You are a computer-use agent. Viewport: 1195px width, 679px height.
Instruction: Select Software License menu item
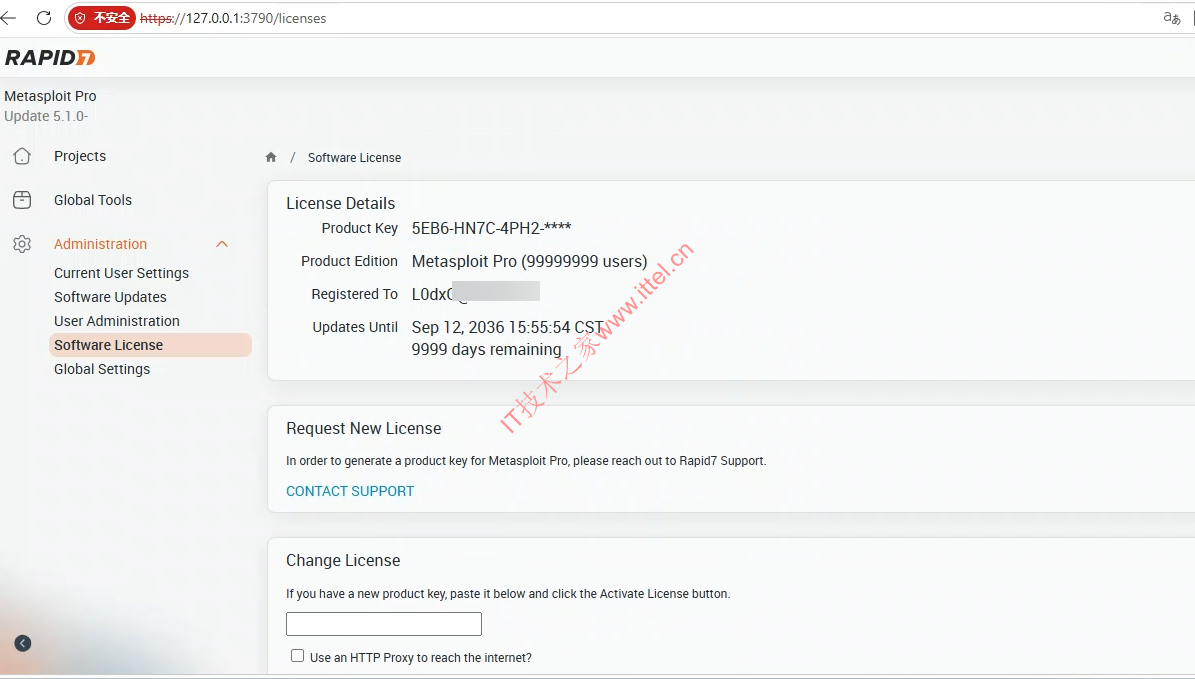pos(150,345)
